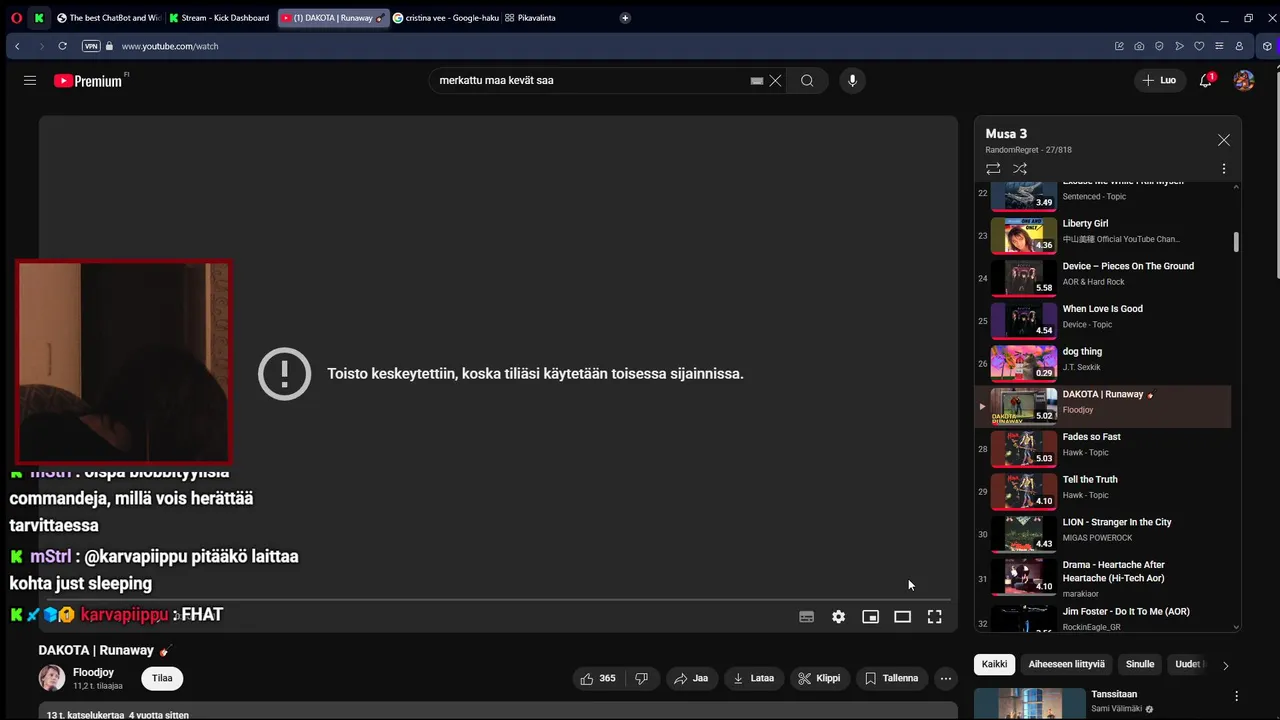Go back to previous page
This screenshot has height=720, width=1280.
[x=17, y=46]
